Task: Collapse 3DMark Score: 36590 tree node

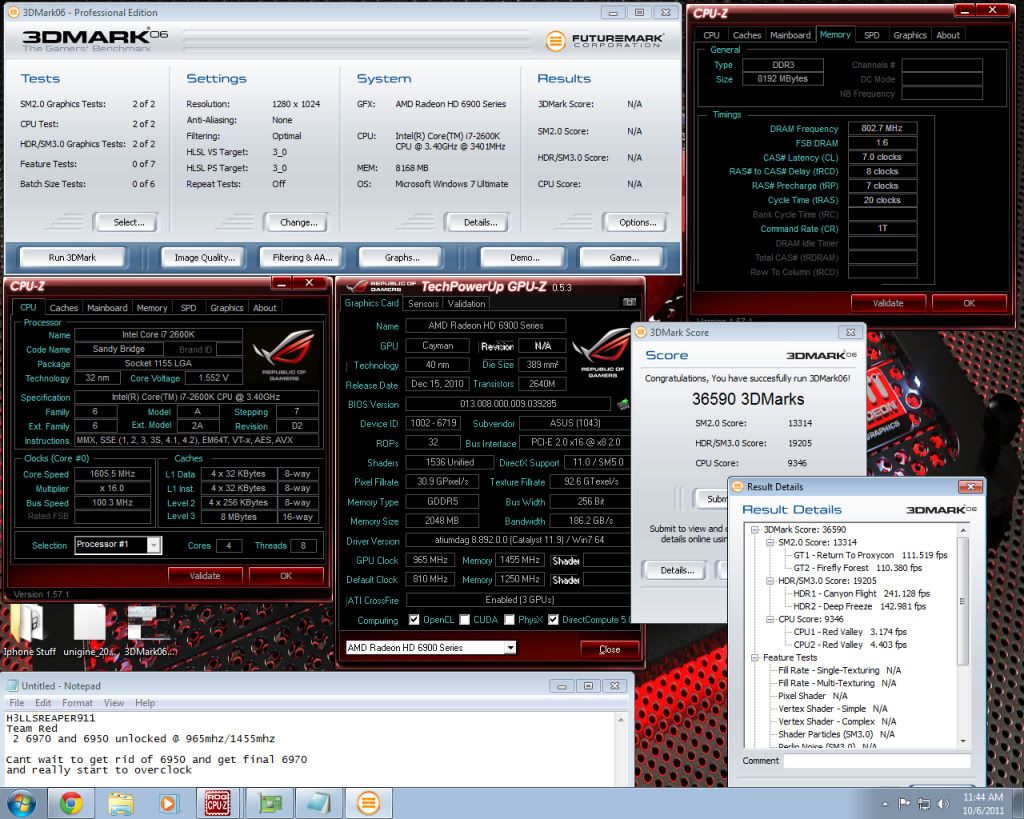Action: pos(755,530)
